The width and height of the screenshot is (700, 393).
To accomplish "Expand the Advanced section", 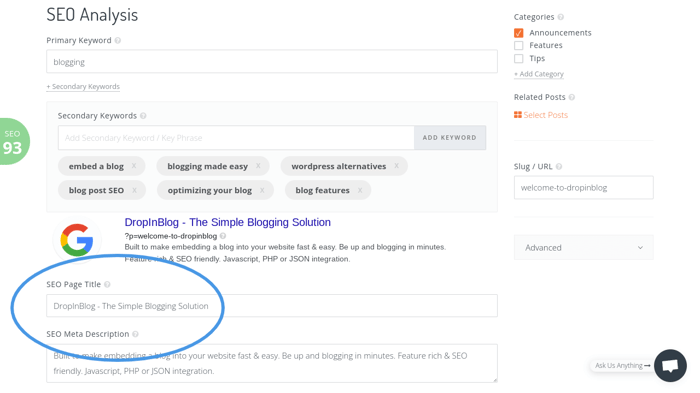I will (583, 247).
